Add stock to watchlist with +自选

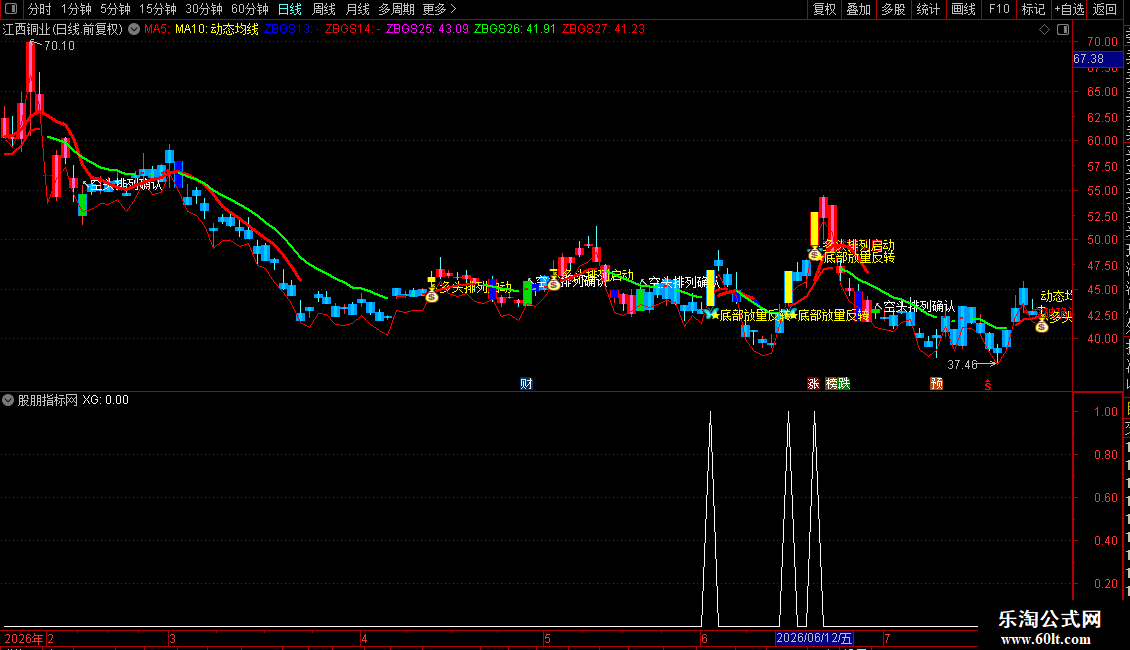pyautogui.click(x=1069, y=9)
